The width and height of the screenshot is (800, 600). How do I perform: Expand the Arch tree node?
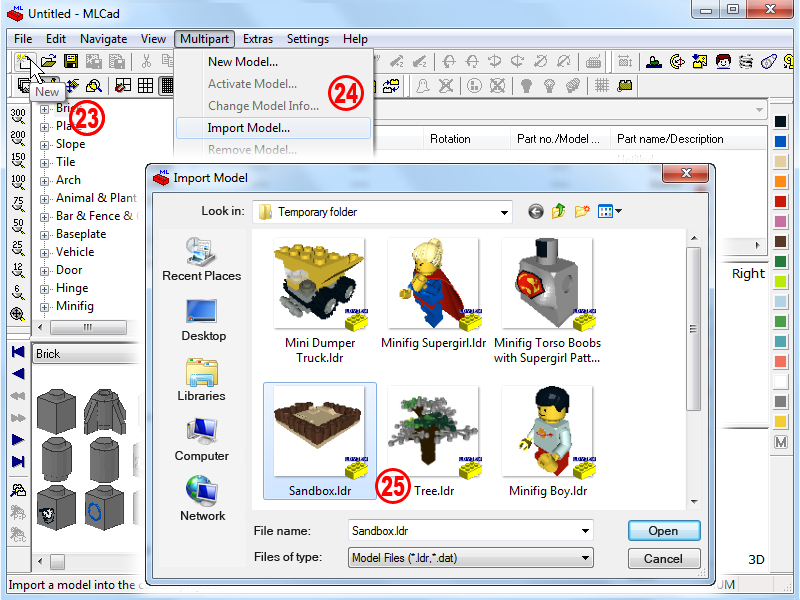click(44, 181)
